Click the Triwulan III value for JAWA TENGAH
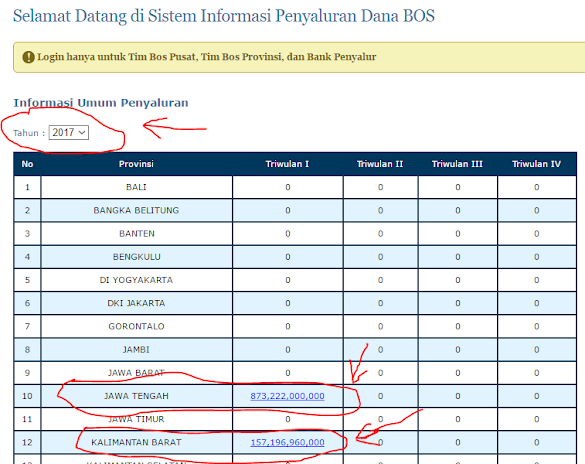The image size is (585, 464). tap(458, 396)
